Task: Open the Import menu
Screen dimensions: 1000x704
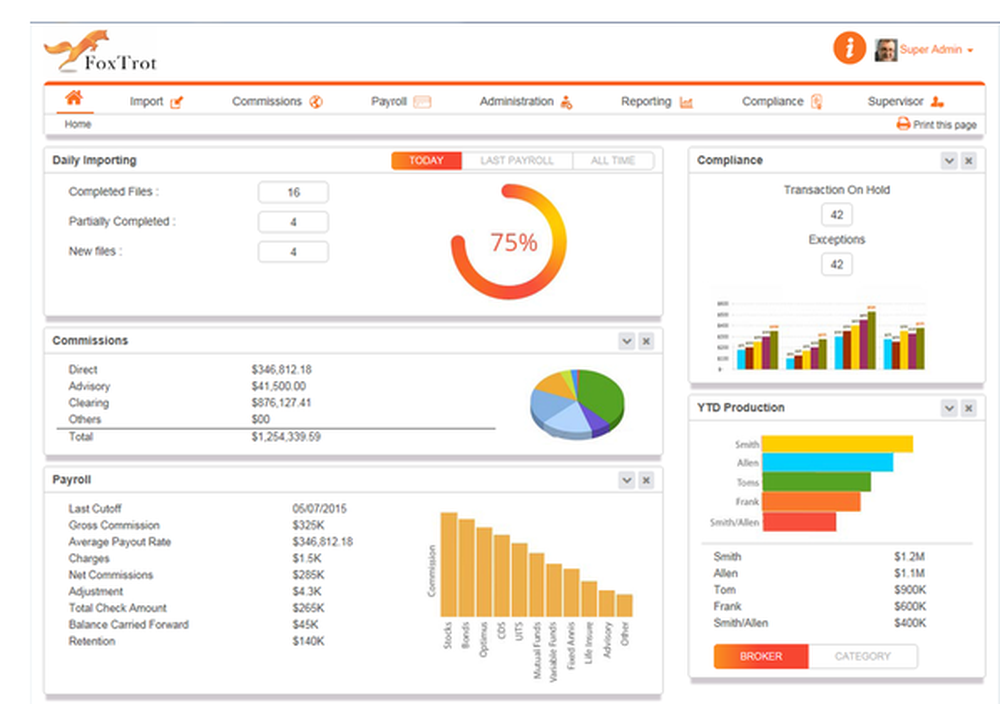Action: [156, 102]
